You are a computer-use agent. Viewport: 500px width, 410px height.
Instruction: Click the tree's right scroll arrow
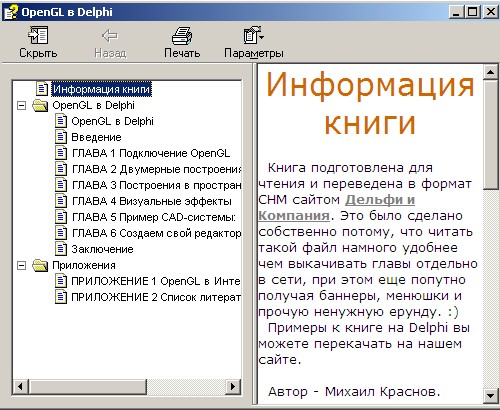[x=233, y=387]
